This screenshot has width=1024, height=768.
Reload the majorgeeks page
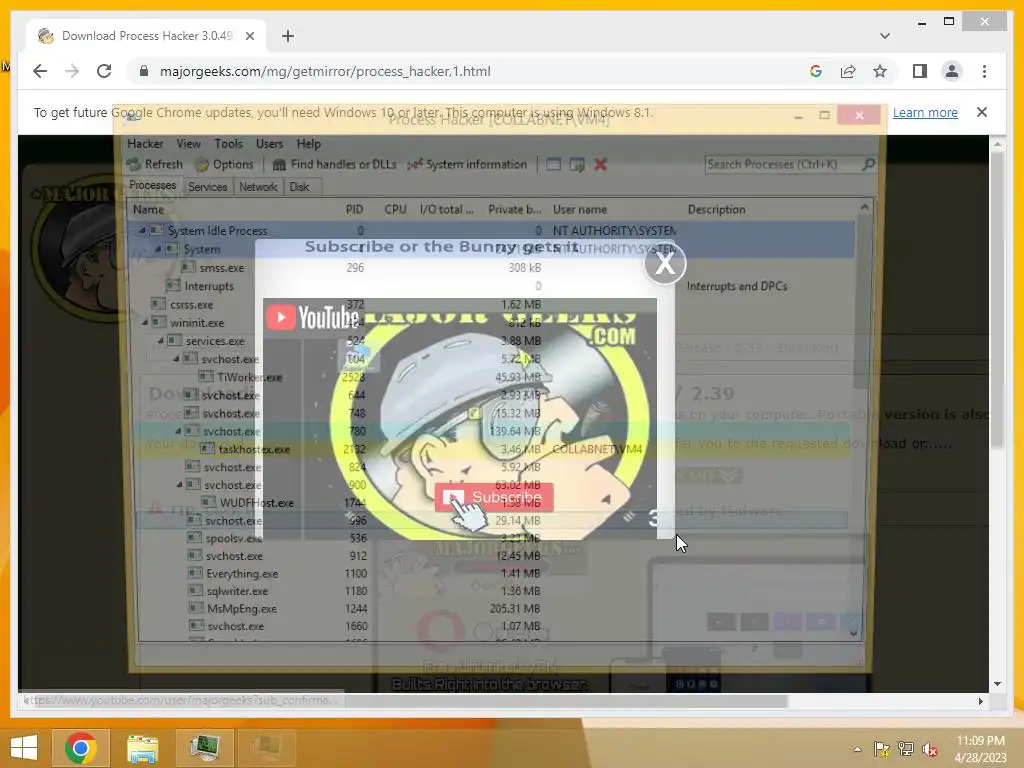tap(104, 71)
